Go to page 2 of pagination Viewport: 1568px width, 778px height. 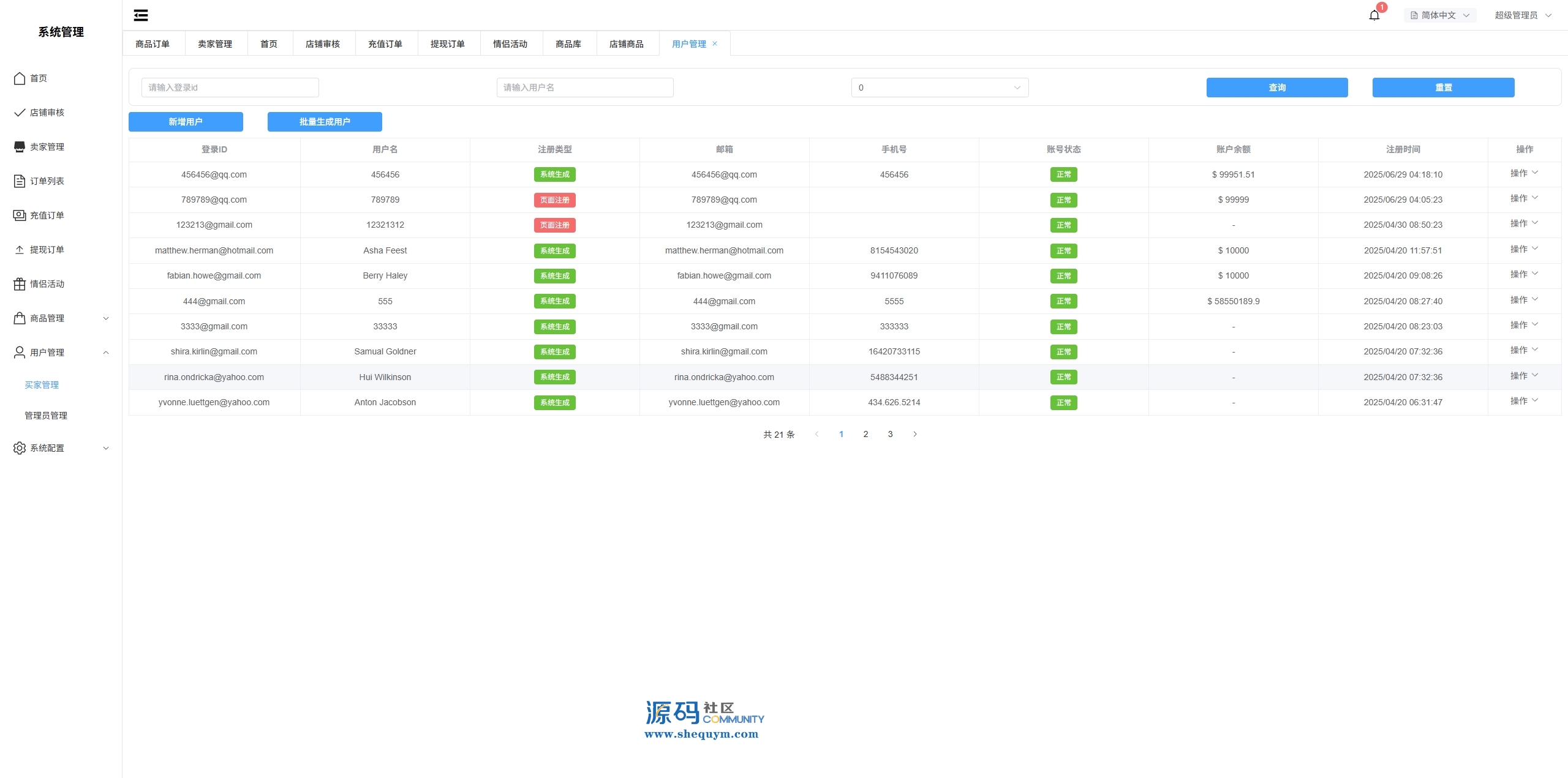[865, 434]
